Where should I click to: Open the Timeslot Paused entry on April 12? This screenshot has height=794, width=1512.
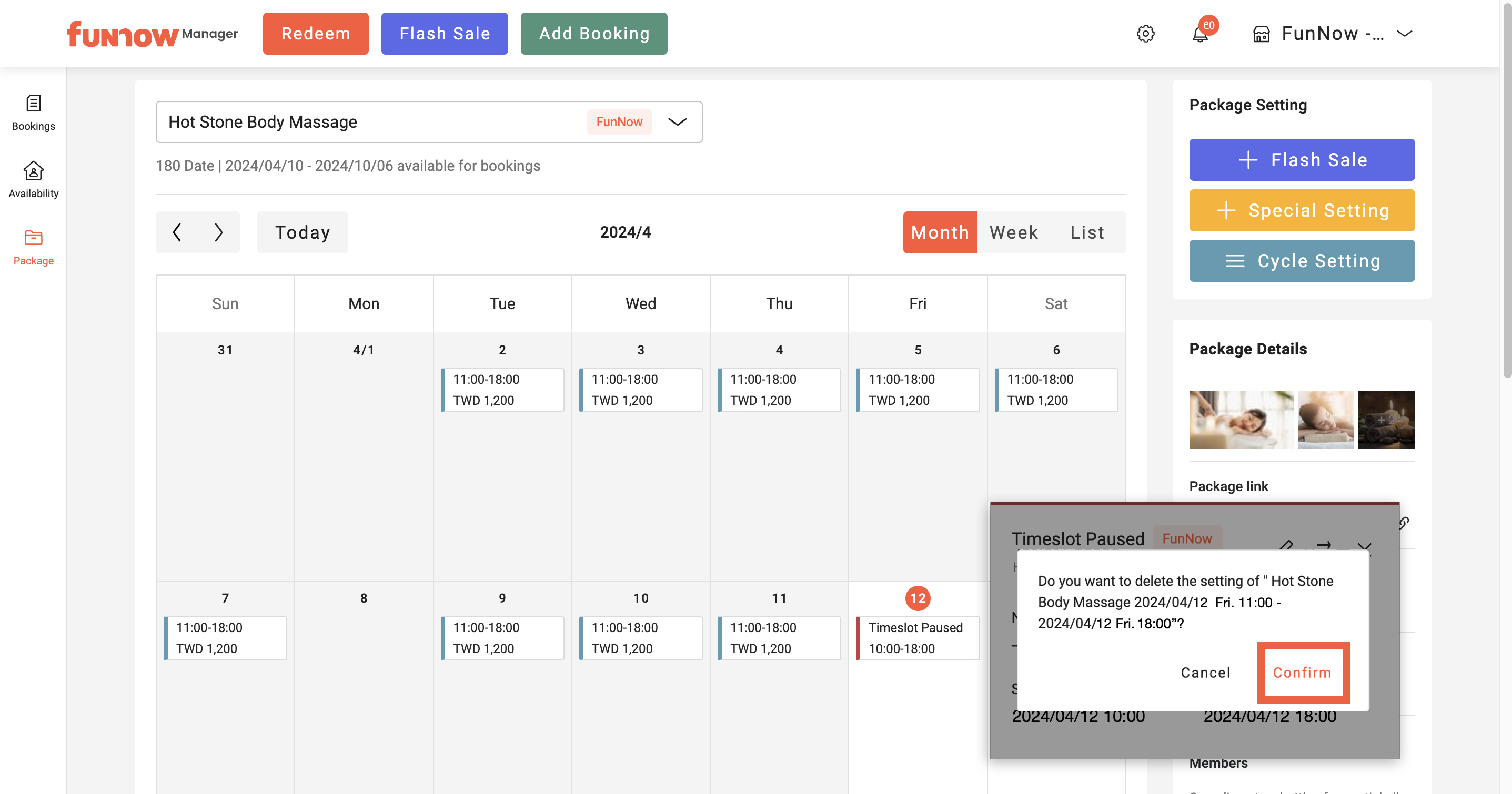918,638
